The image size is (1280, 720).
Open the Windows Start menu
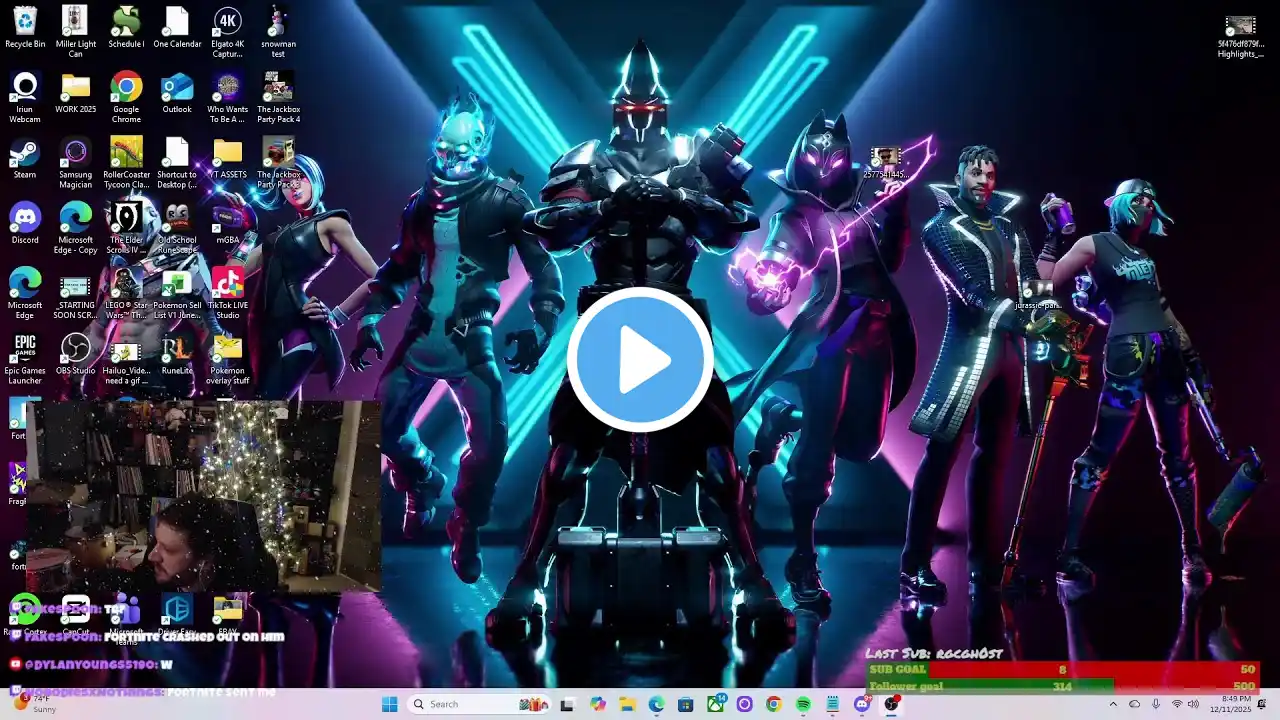[x=389, y=704]
